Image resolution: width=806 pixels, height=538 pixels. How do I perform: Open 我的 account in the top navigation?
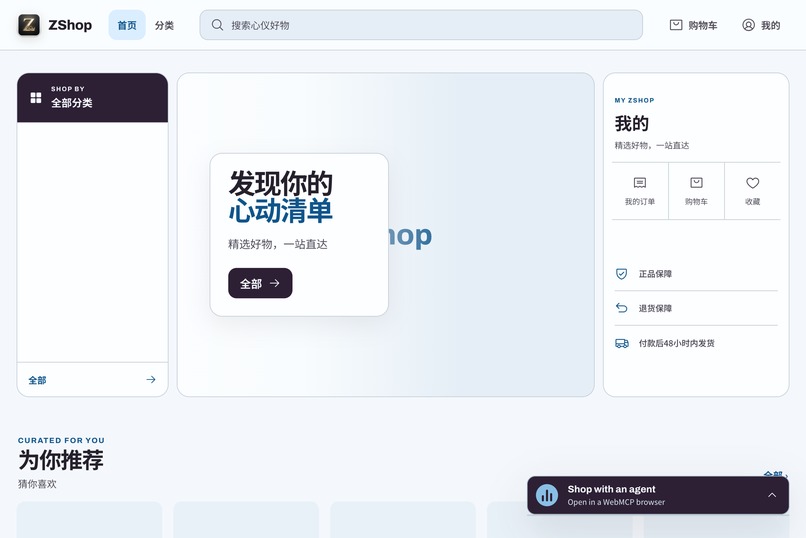761,25
